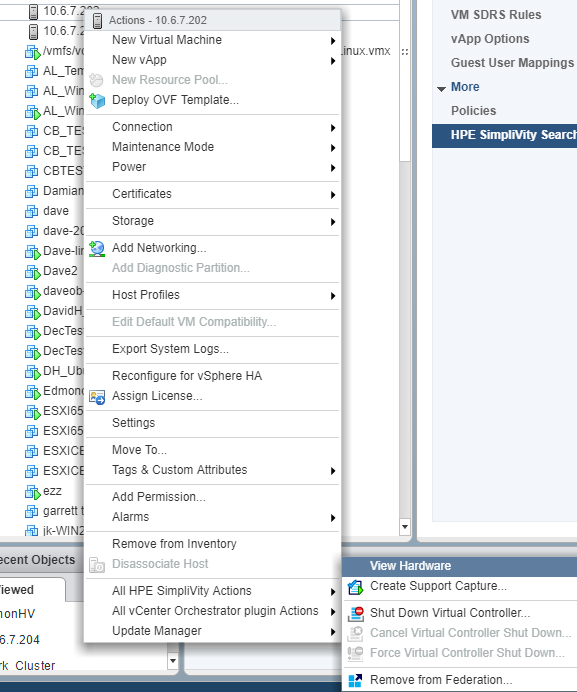Select HPE SimpliVity Search item
This screenshot has width=577, height=692.
[505, 135]
